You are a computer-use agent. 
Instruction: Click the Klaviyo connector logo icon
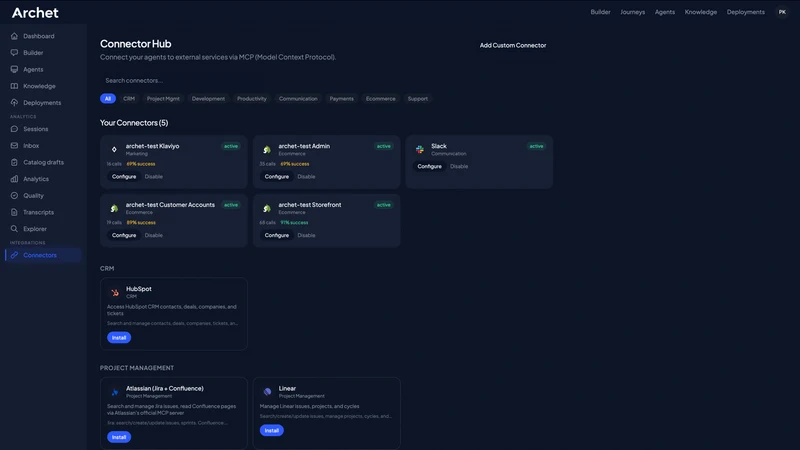coord(114,149)
